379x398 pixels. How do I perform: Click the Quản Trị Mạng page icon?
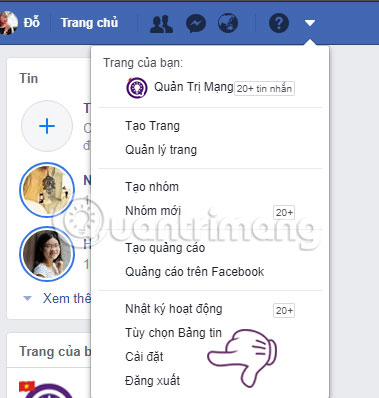[137, 87]
